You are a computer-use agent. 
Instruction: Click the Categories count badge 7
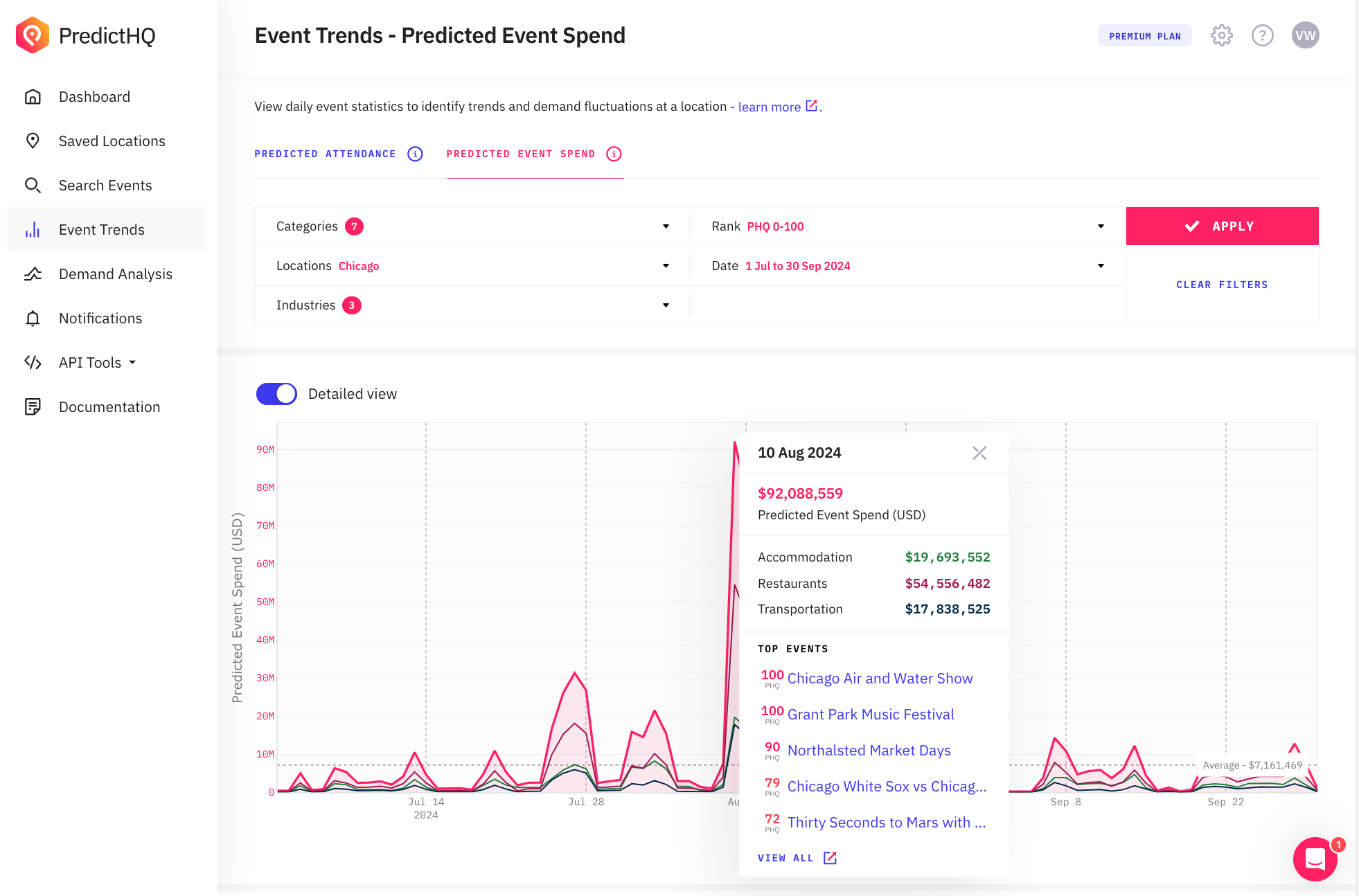click(x=354, y=226)
